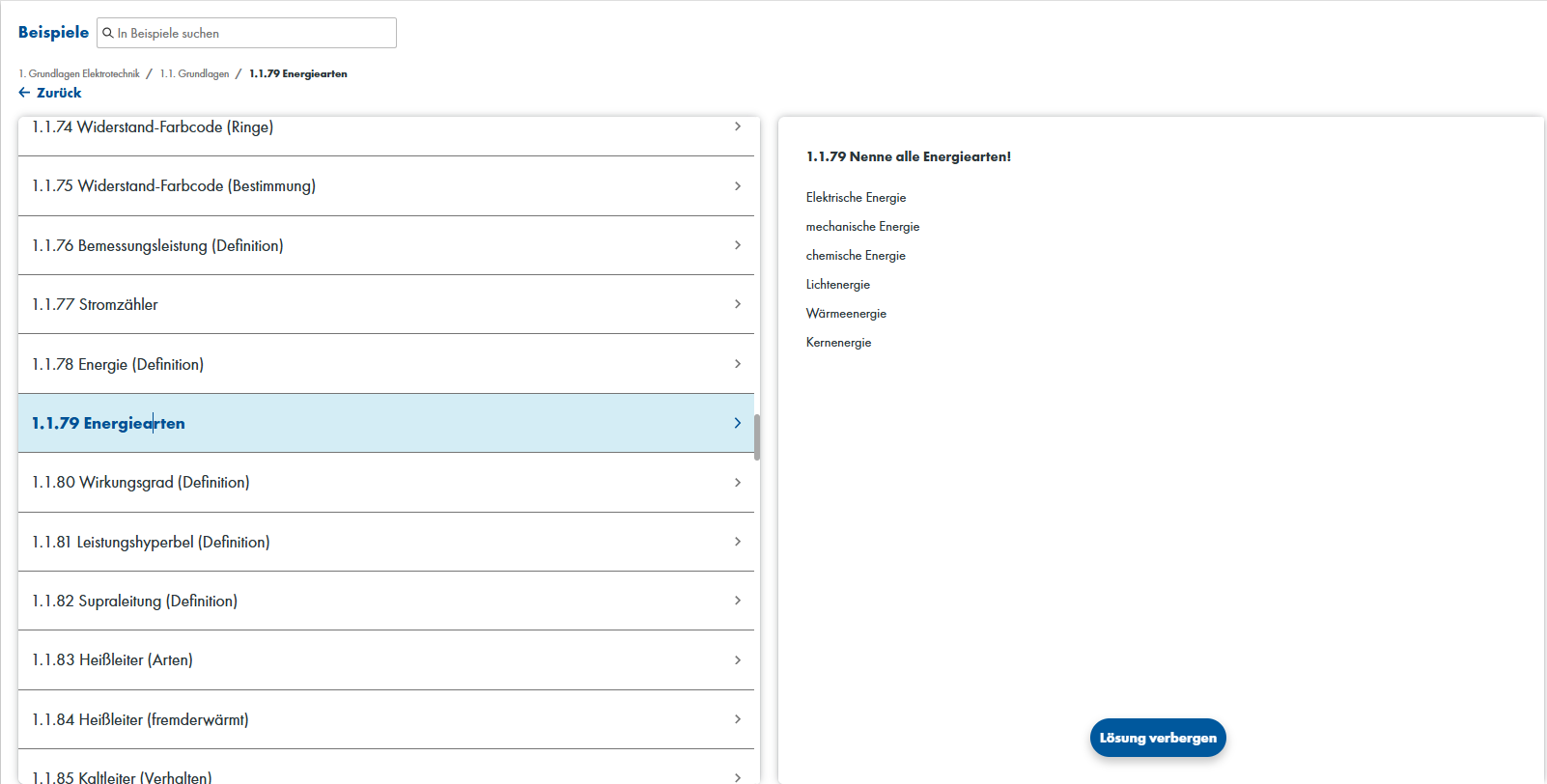
Task: Go to breadcrumb '1. Grundlagen Elektrotechnik'
Action: 79,73
